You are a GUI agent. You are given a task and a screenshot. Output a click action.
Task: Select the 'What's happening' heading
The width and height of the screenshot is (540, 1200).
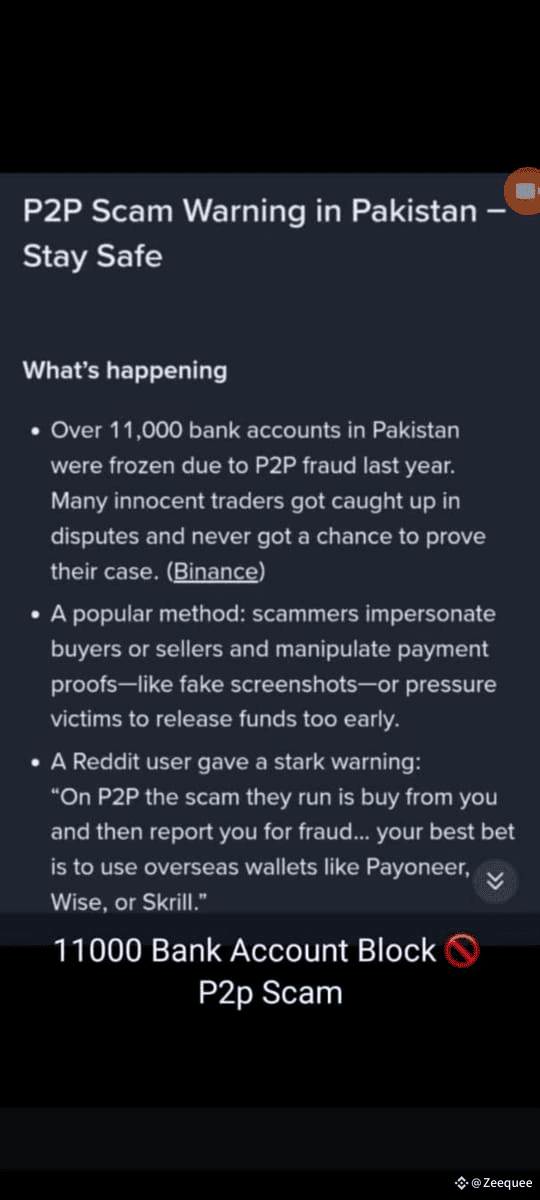pyautogui.click(x=125, y=370)
